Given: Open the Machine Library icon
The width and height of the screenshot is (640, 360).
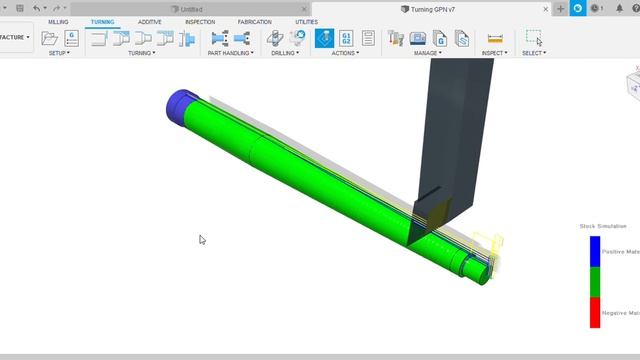Looking at the screenshot, I should (x=418, y=38).
